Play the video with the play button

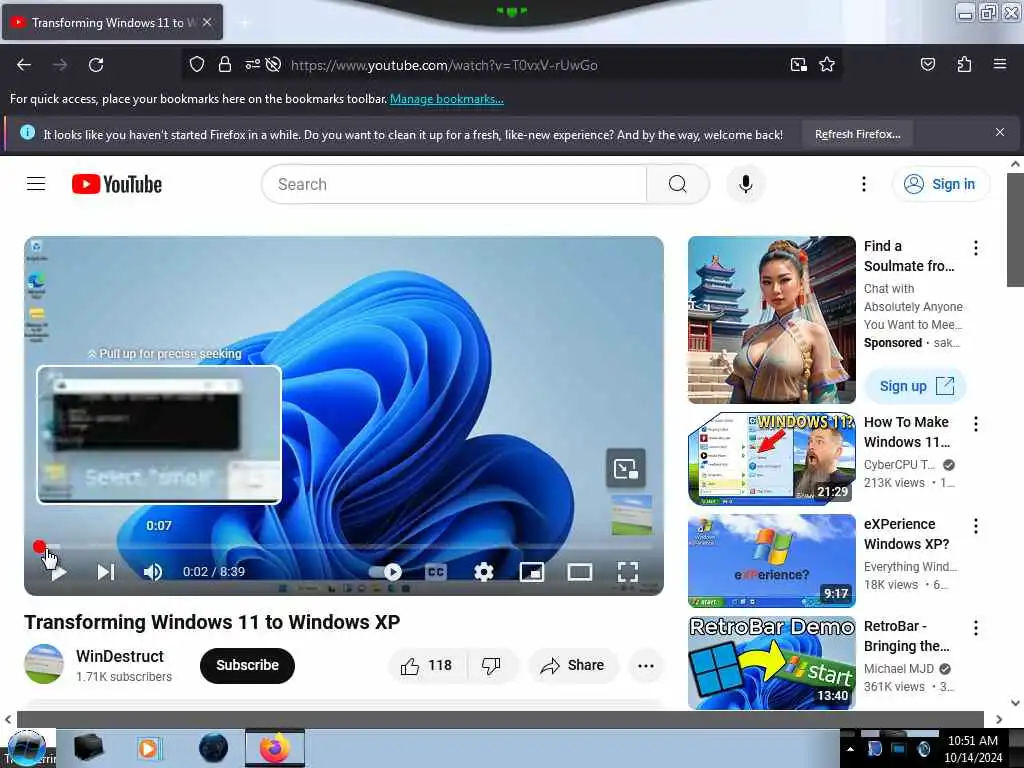tap(59, 573)
